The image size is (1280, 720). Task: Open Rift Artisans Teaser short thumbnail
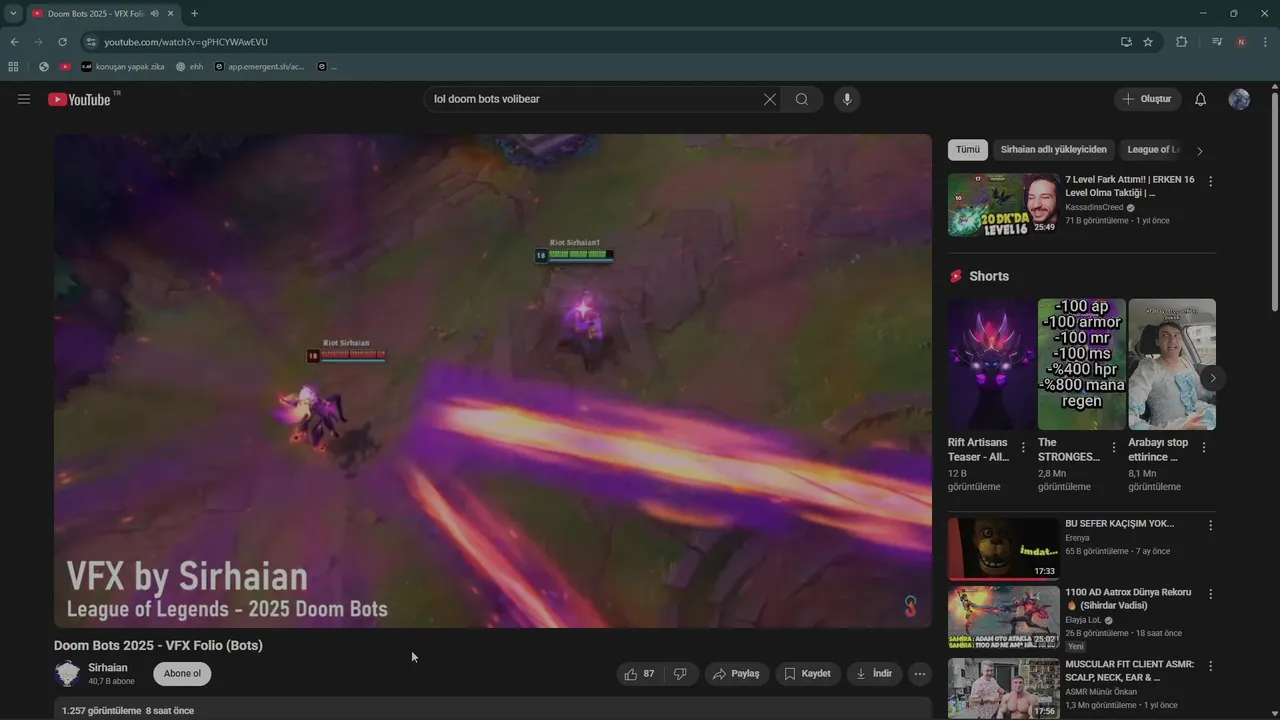pos(992,364)
